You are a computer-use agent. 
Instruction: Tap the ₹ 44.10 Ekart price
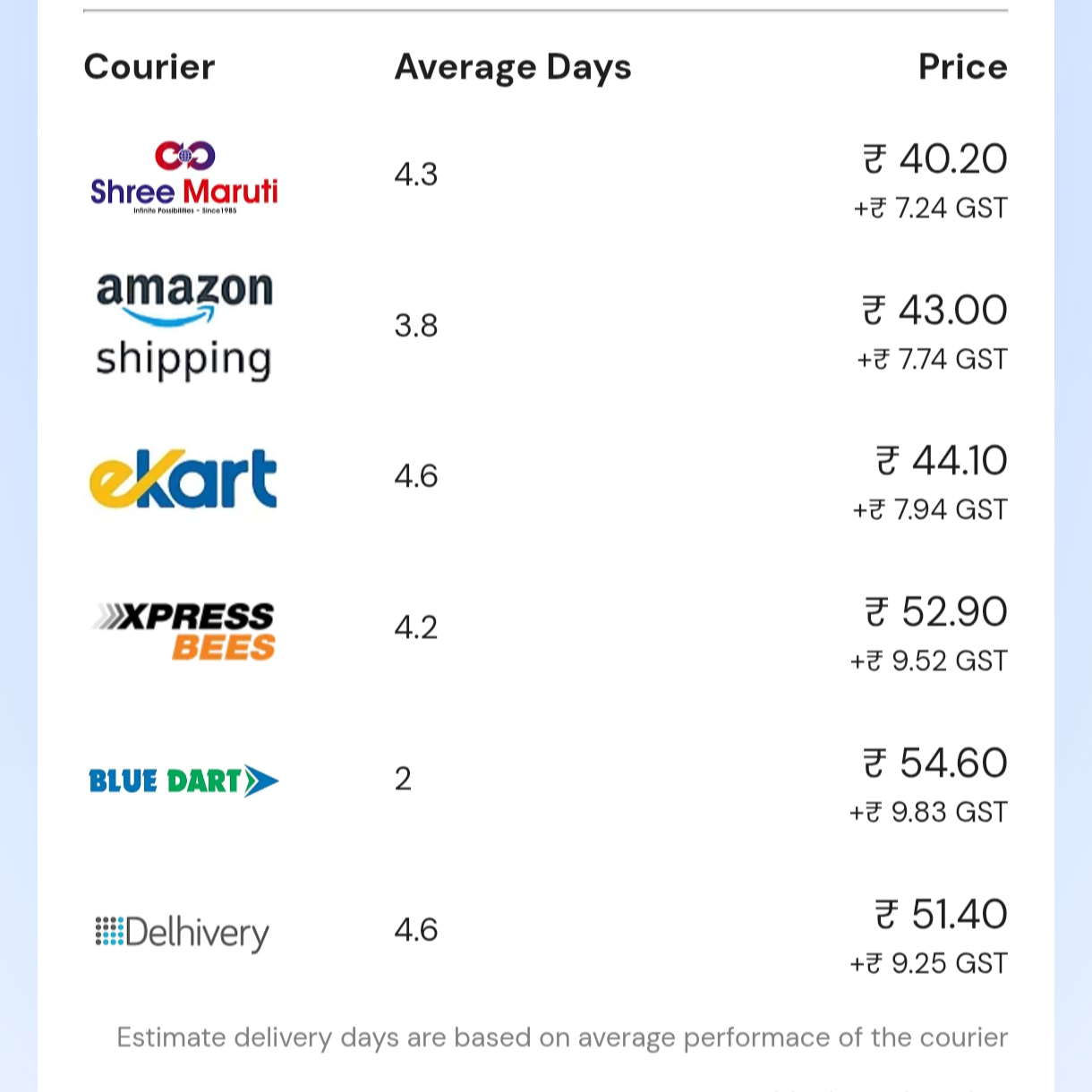(942, 461)
